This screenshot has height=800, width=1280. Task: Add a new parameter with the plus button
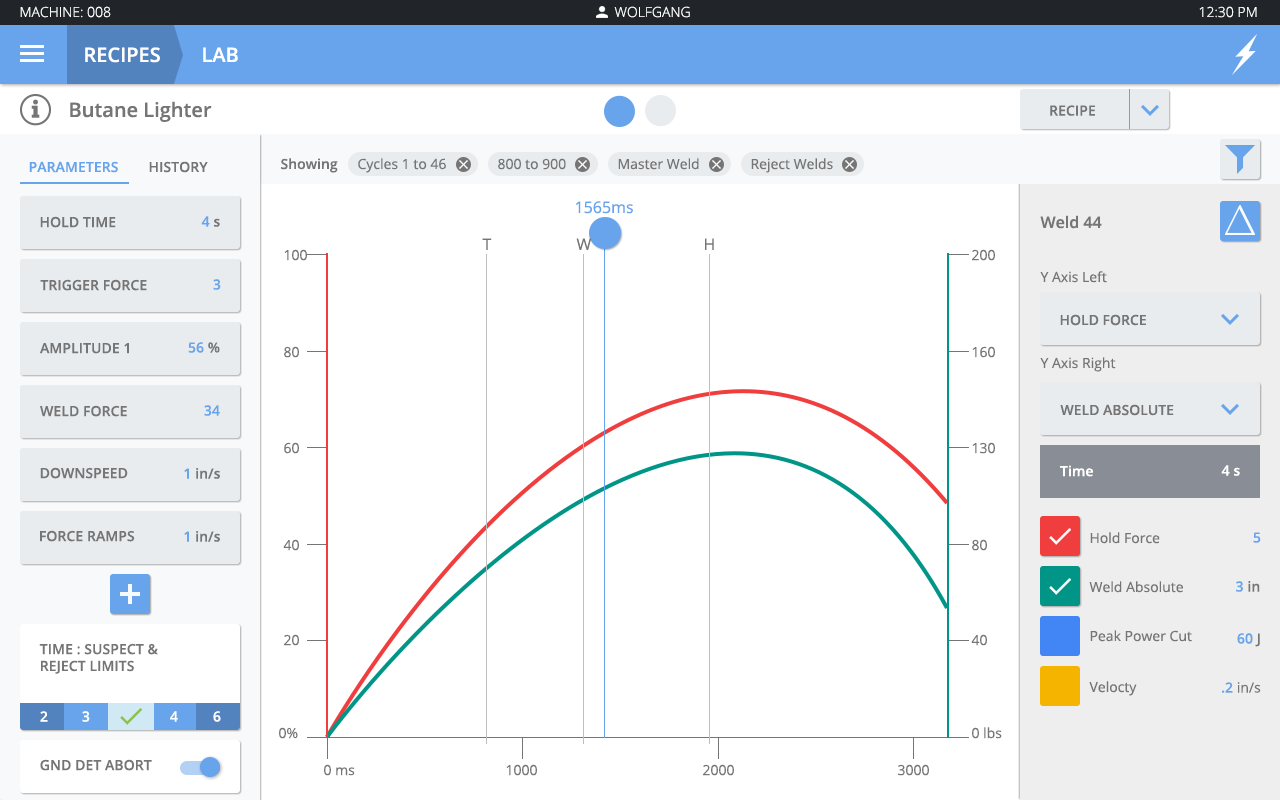pos(130,594)
